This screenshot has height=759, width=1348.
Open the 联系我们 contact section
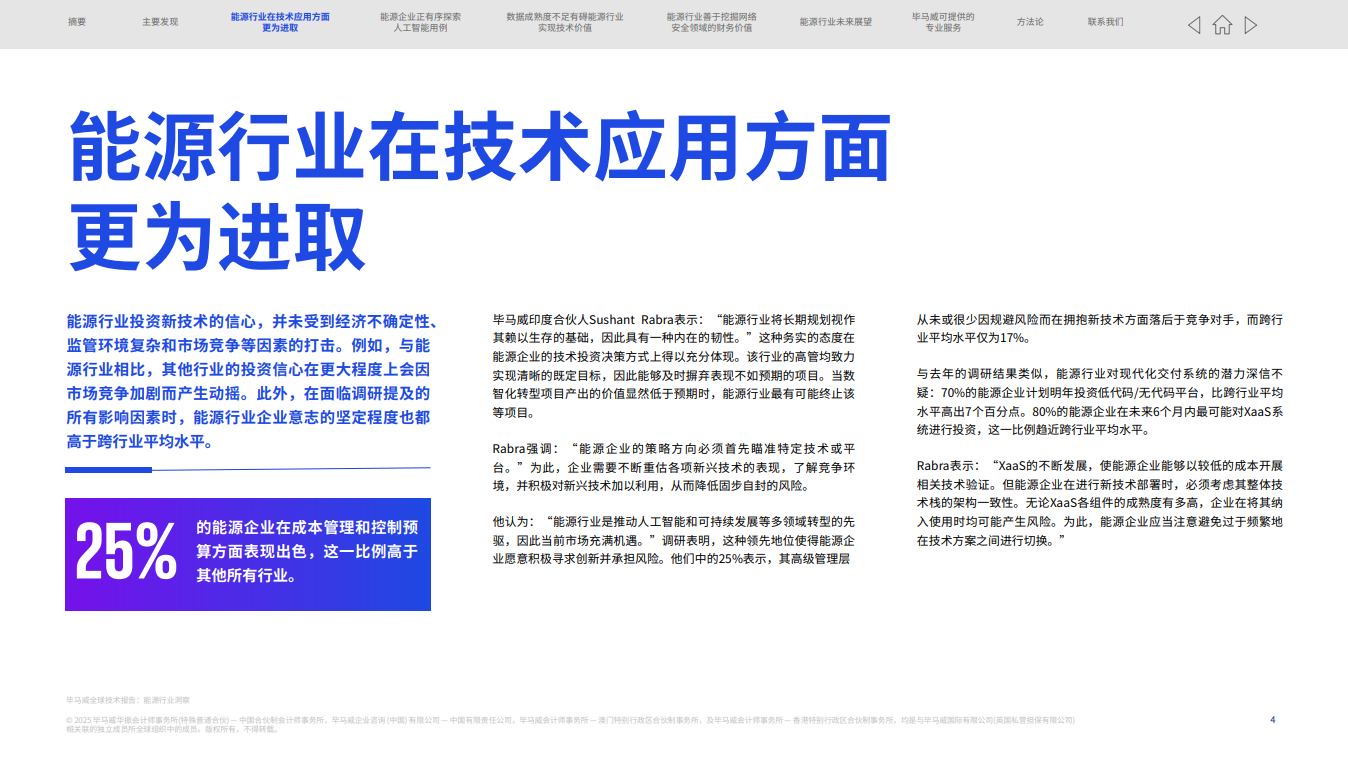click(x=1103, y=20)
